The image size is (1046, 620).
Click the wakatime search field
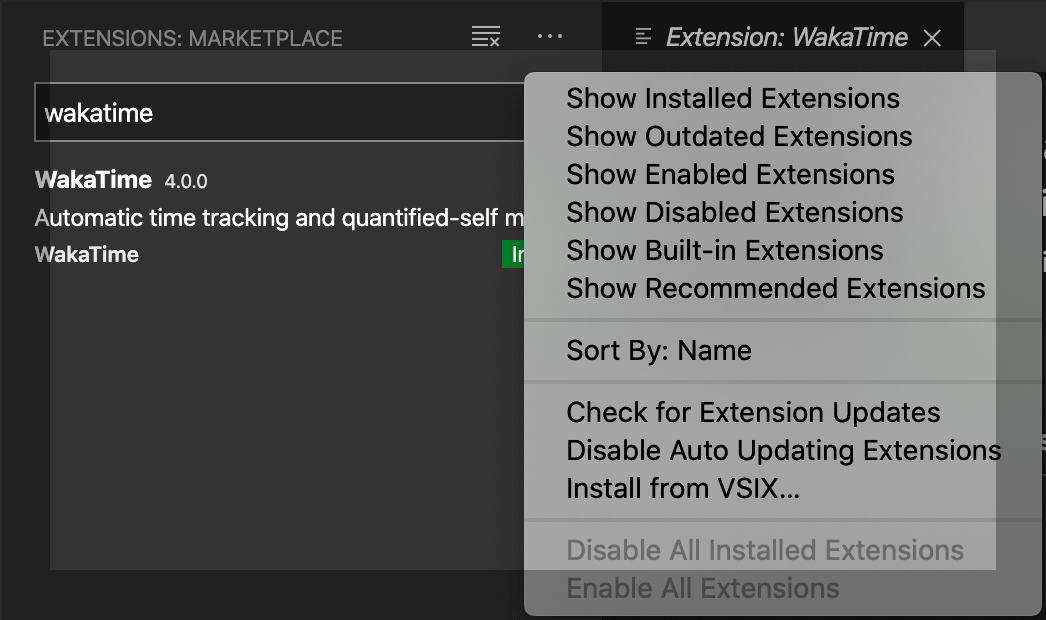click(280, 112)
